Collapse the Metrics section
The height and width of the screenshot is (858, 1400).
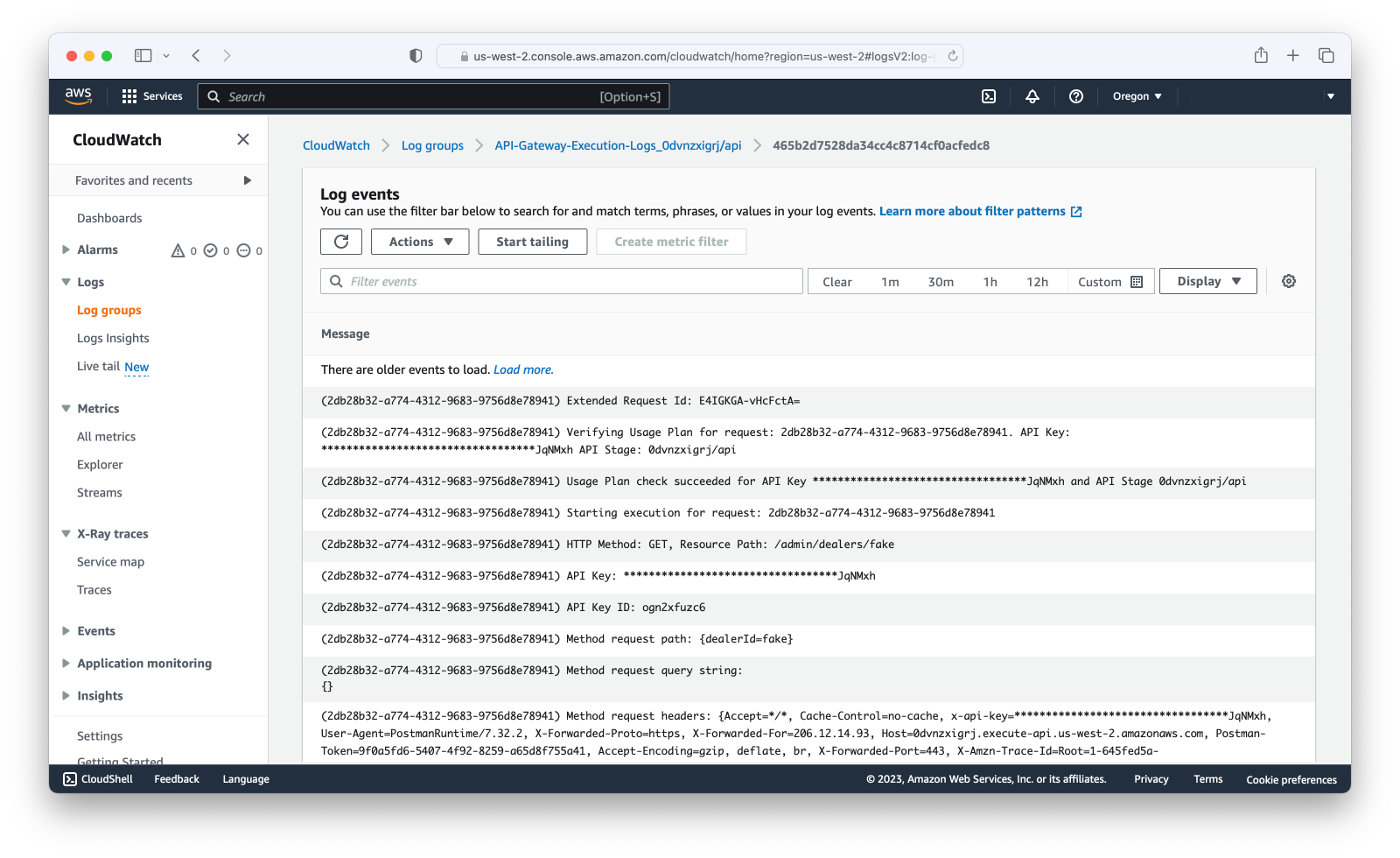pos(66,408)
